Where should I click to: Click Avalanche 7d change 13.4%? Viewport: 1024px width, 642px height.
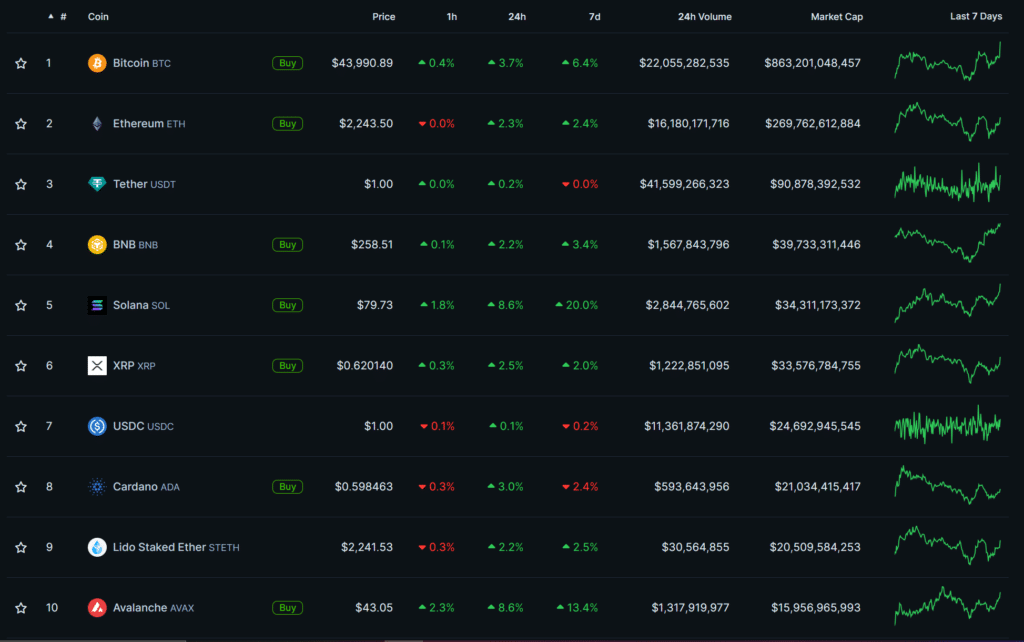click(577, 608)
